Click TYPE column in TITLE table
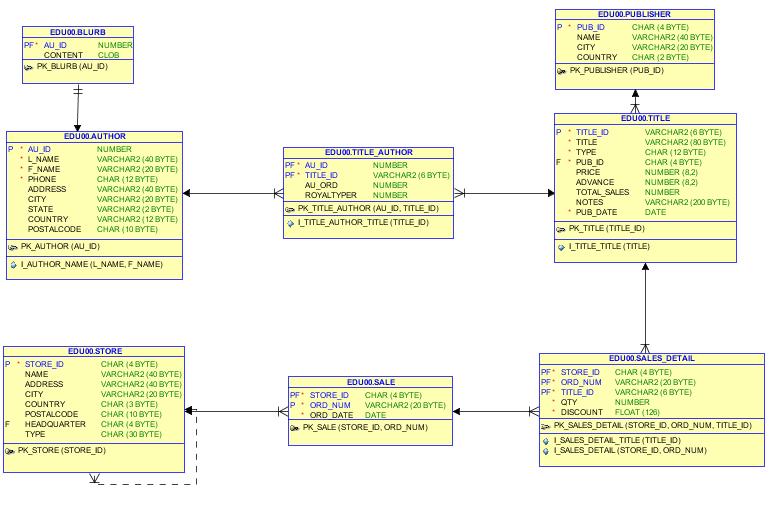The height and width of the screenshot is (509, 776). point(585,152)
